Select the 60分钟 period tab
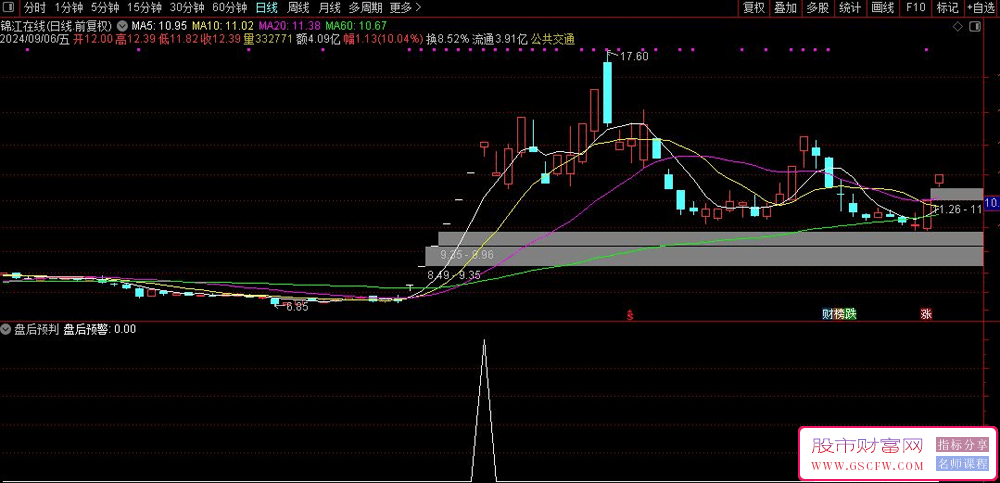 coord(230,8)
